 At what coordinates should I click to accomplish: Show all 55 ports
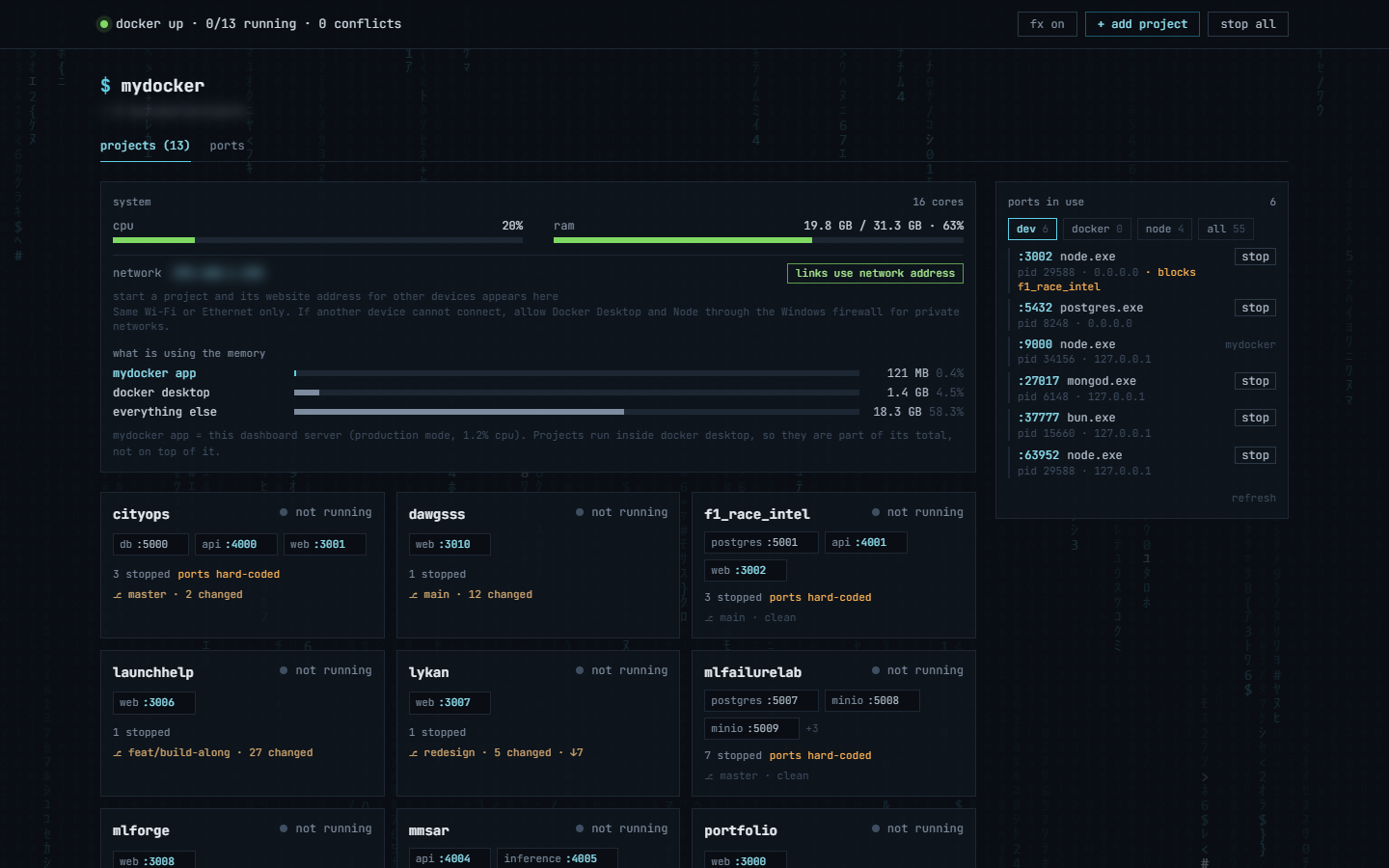pyautogui.click(x=1226, y=230)
